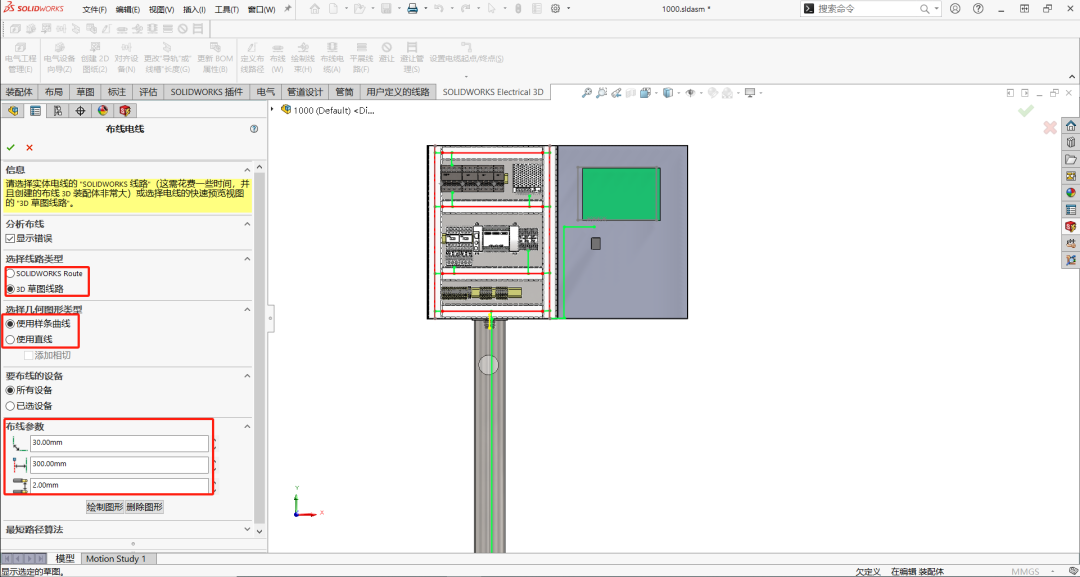Confirm routing with green checkmark in panel
The image size is (1080, 577).
coord(10,147)
